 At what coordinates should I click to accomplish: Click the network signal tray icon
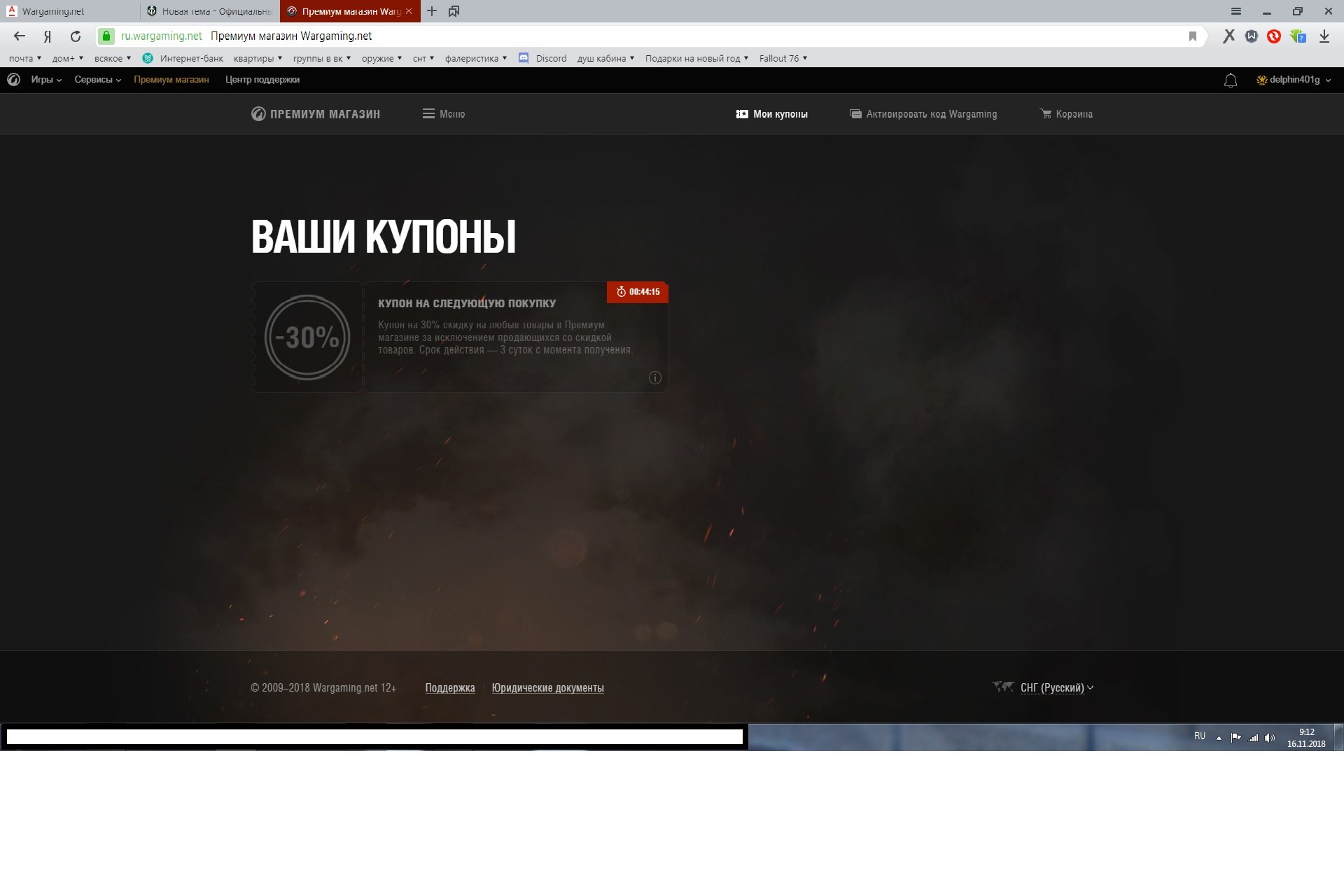(1253, 737)
